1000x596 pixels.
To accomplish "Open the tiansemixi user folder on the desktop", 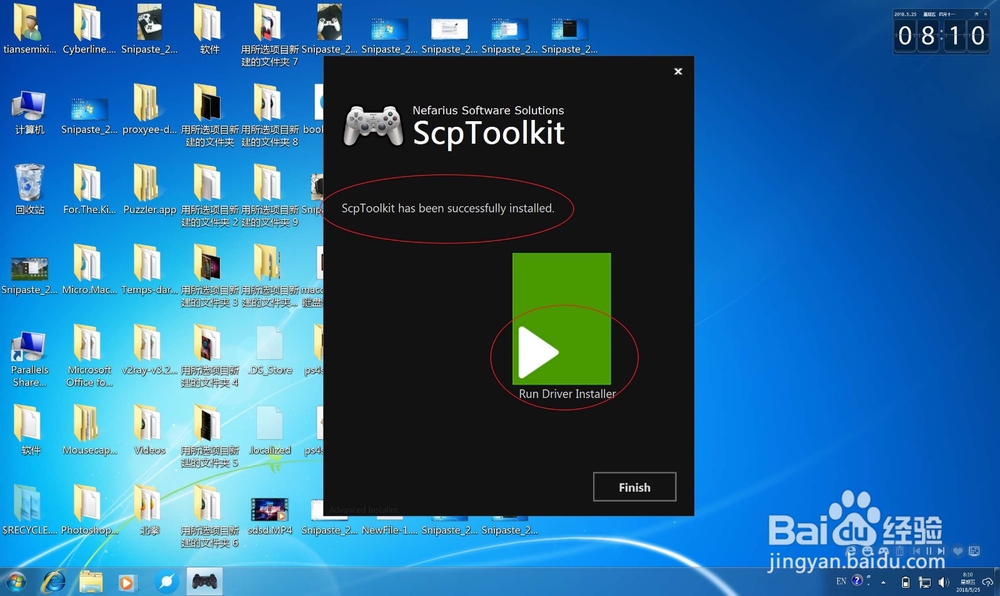I will pyautogui.click(x=29, y=29).
